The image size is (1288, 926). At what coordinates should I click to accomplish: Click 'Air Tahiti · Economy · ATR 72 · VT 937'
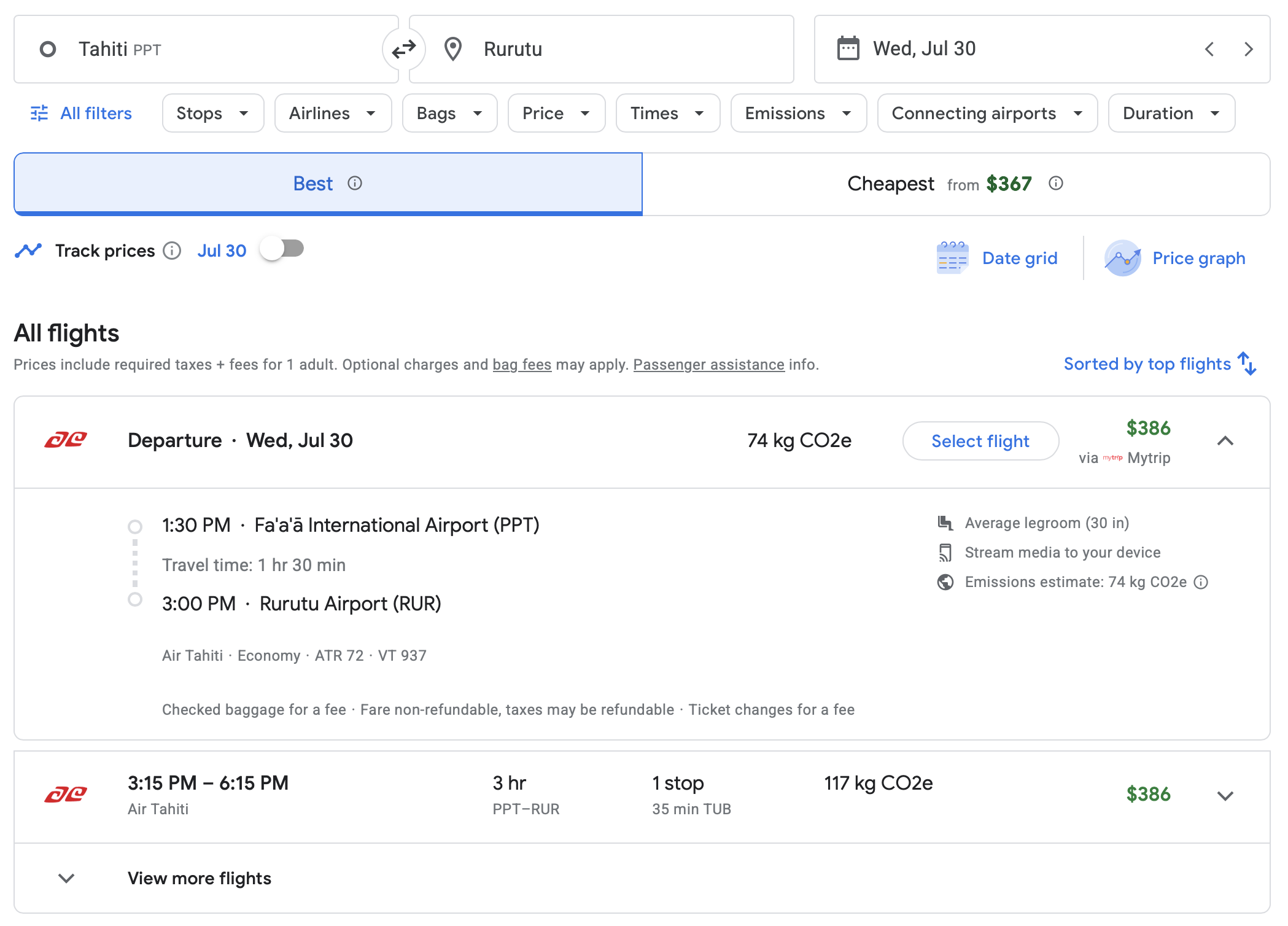click(294, 656)
